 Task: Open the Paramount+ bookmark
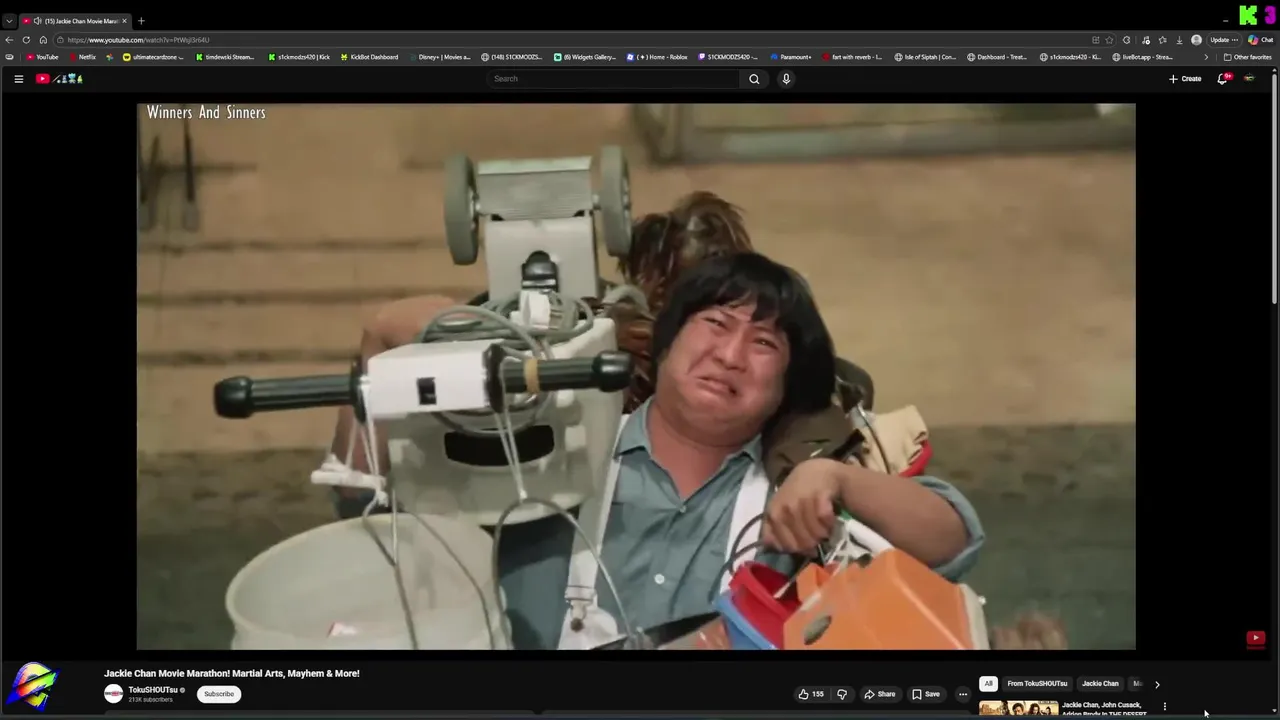[791, 57]
